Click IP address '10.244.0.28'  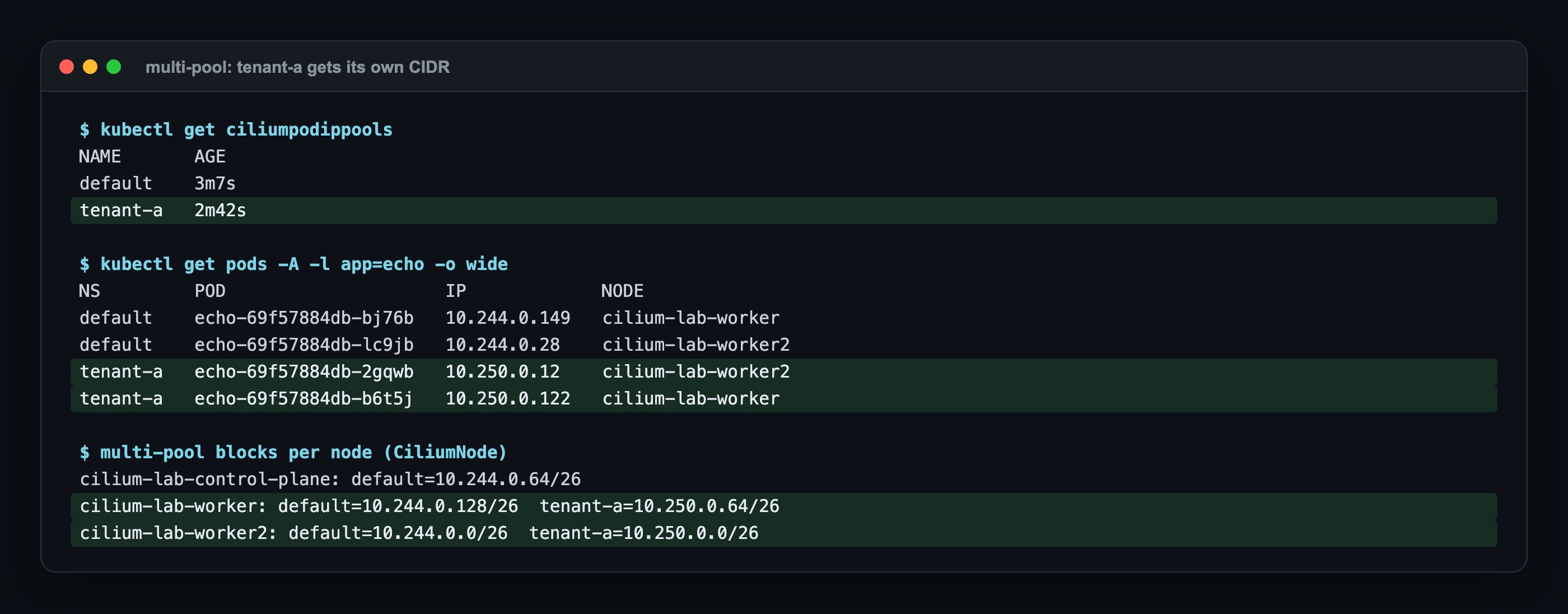(503, 344)
